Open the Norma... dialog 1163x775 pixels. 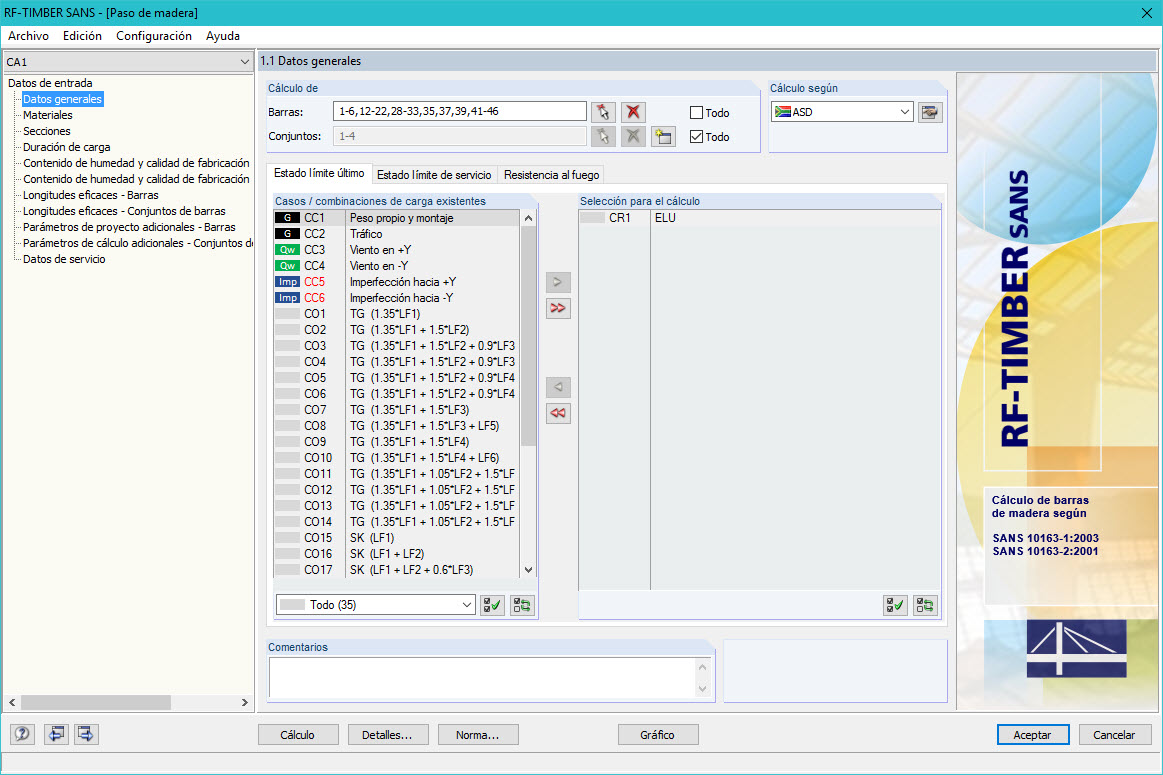(477, 734)
